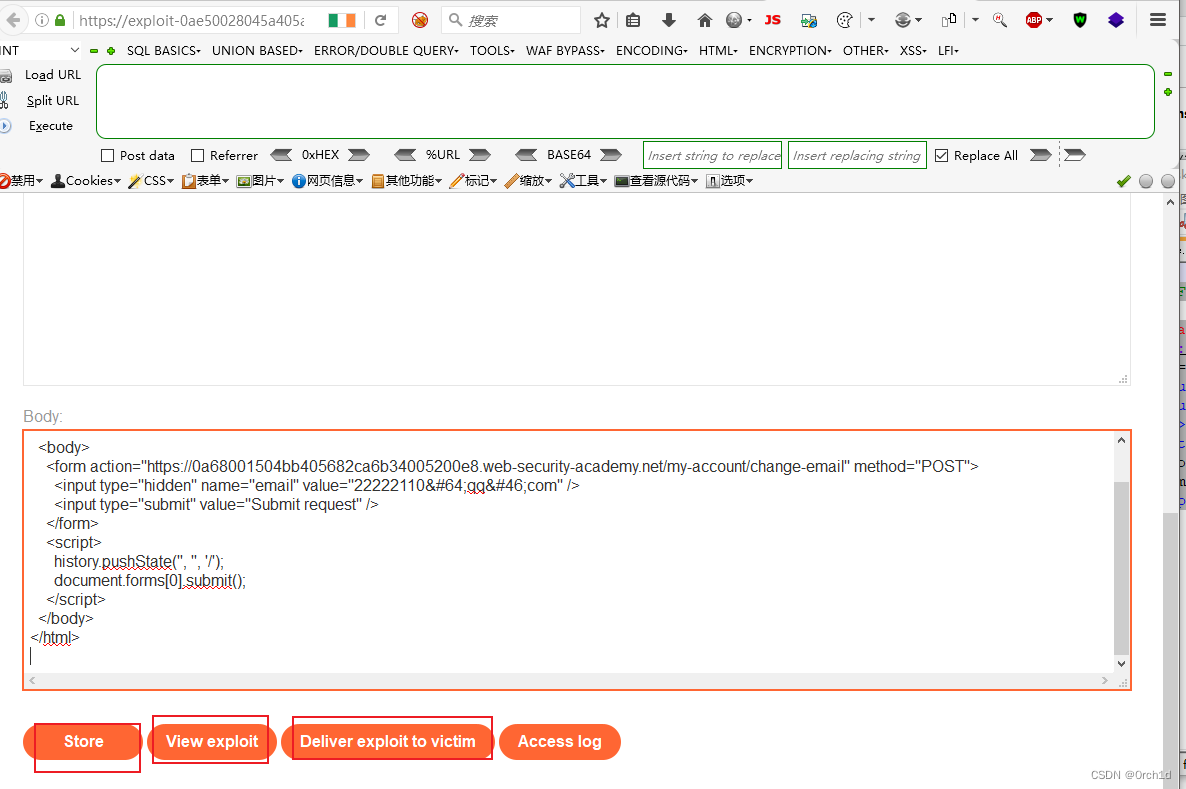Uncheck the Replace All checkbox
The height and width of the screenshot is (789, 1186).
[x=942, y=156]
